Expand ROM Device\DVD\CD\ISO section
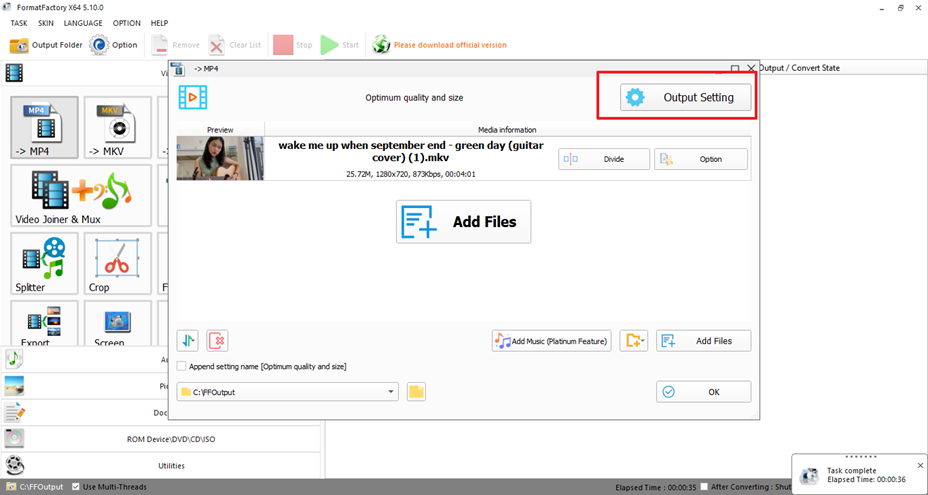 point(160,439)
